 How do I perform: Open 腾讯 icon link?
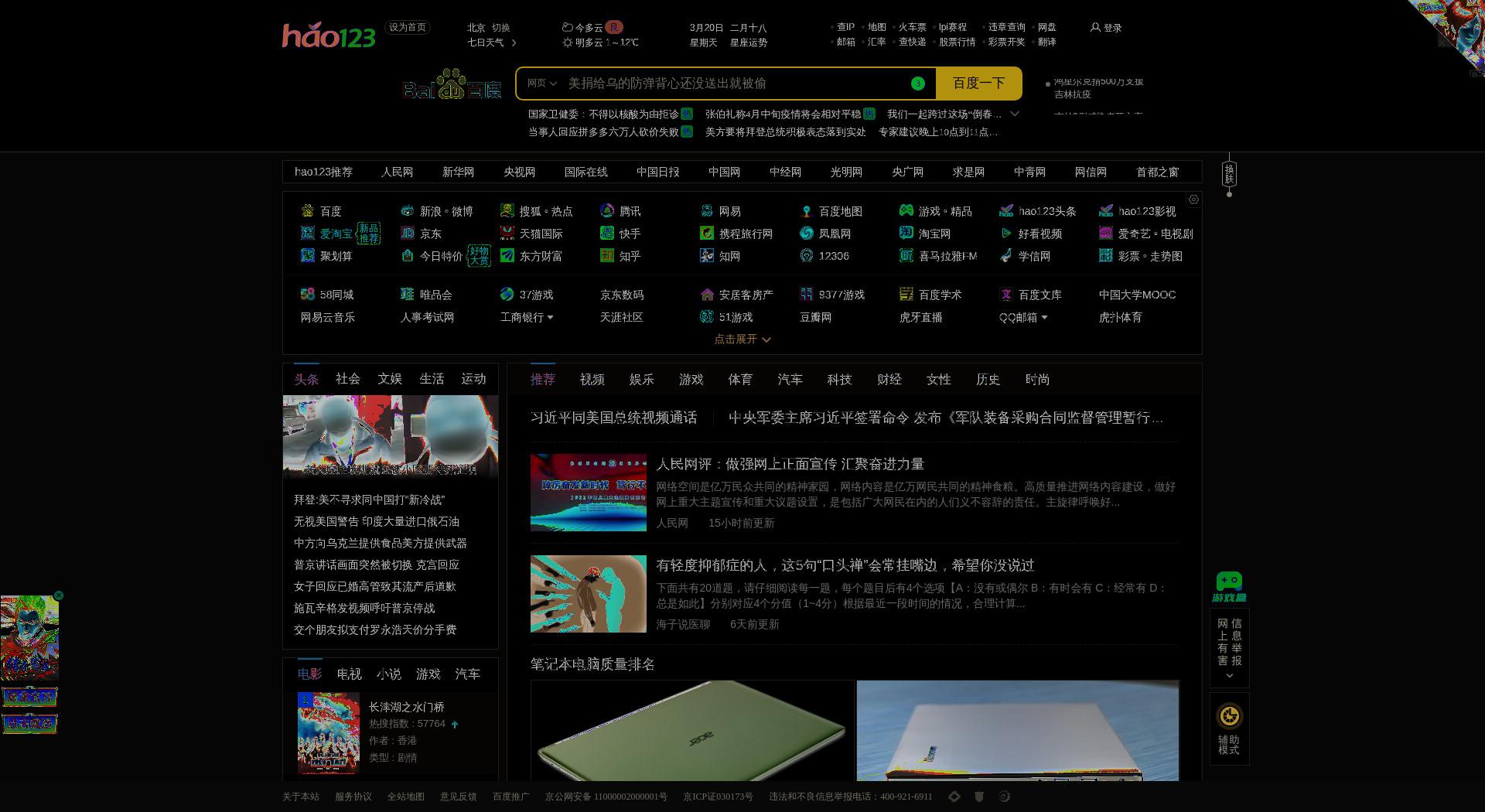606,211
